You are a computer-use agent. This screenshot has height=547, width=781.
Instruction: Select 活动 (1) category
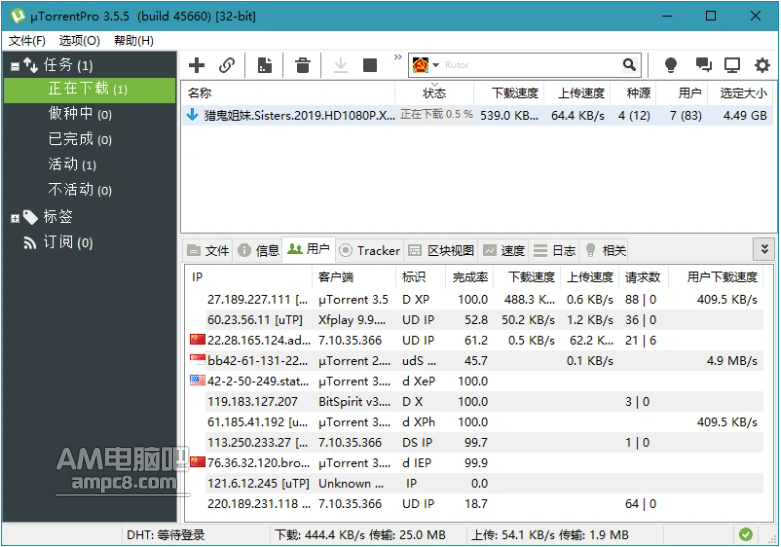tap(72, 164)
